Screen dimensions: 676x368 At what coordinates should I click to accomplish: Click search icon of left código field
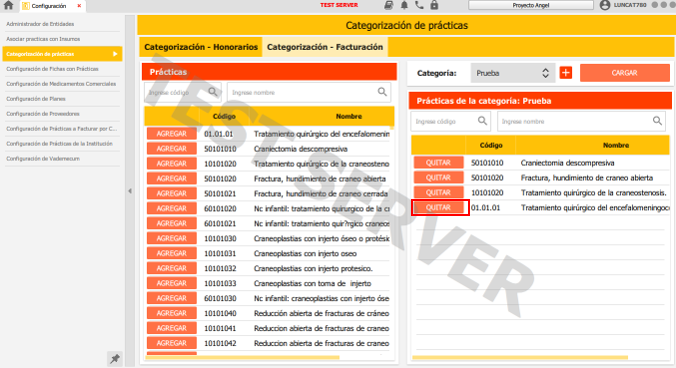tap(213, 92)
